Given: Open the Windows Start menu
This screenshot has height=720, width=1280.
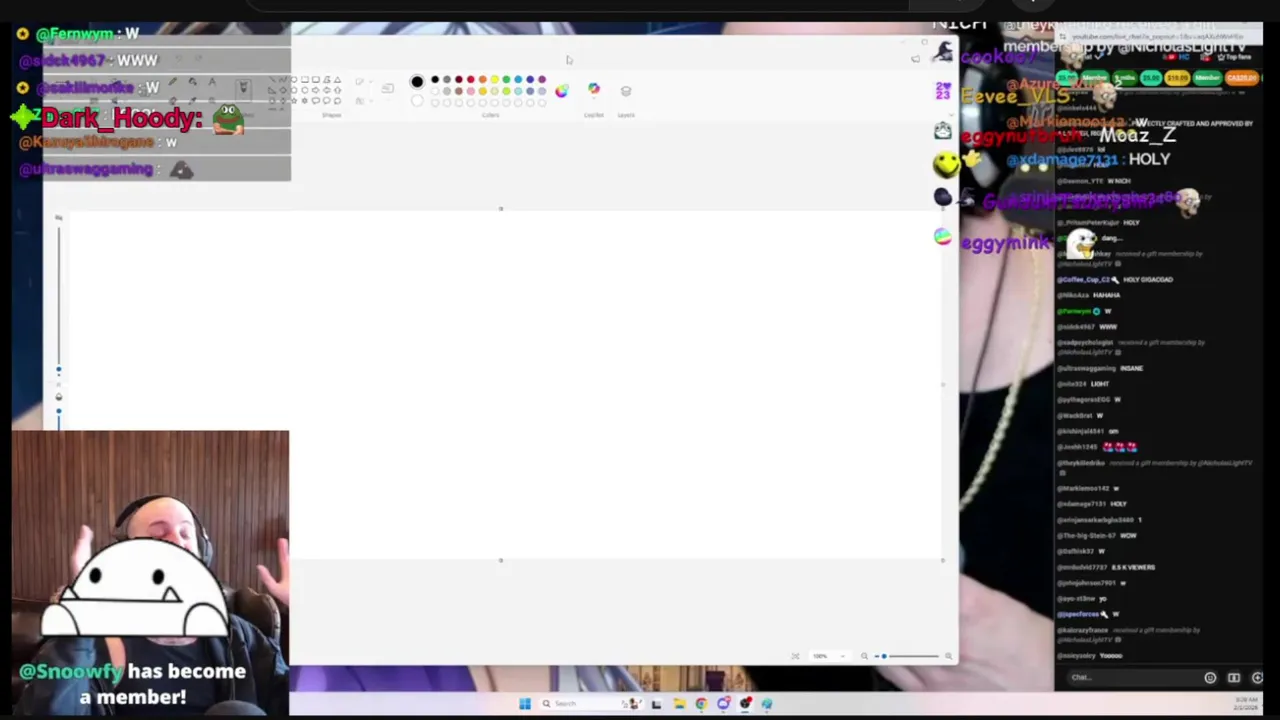Looking at the screenshot, I should coord(525,704).
